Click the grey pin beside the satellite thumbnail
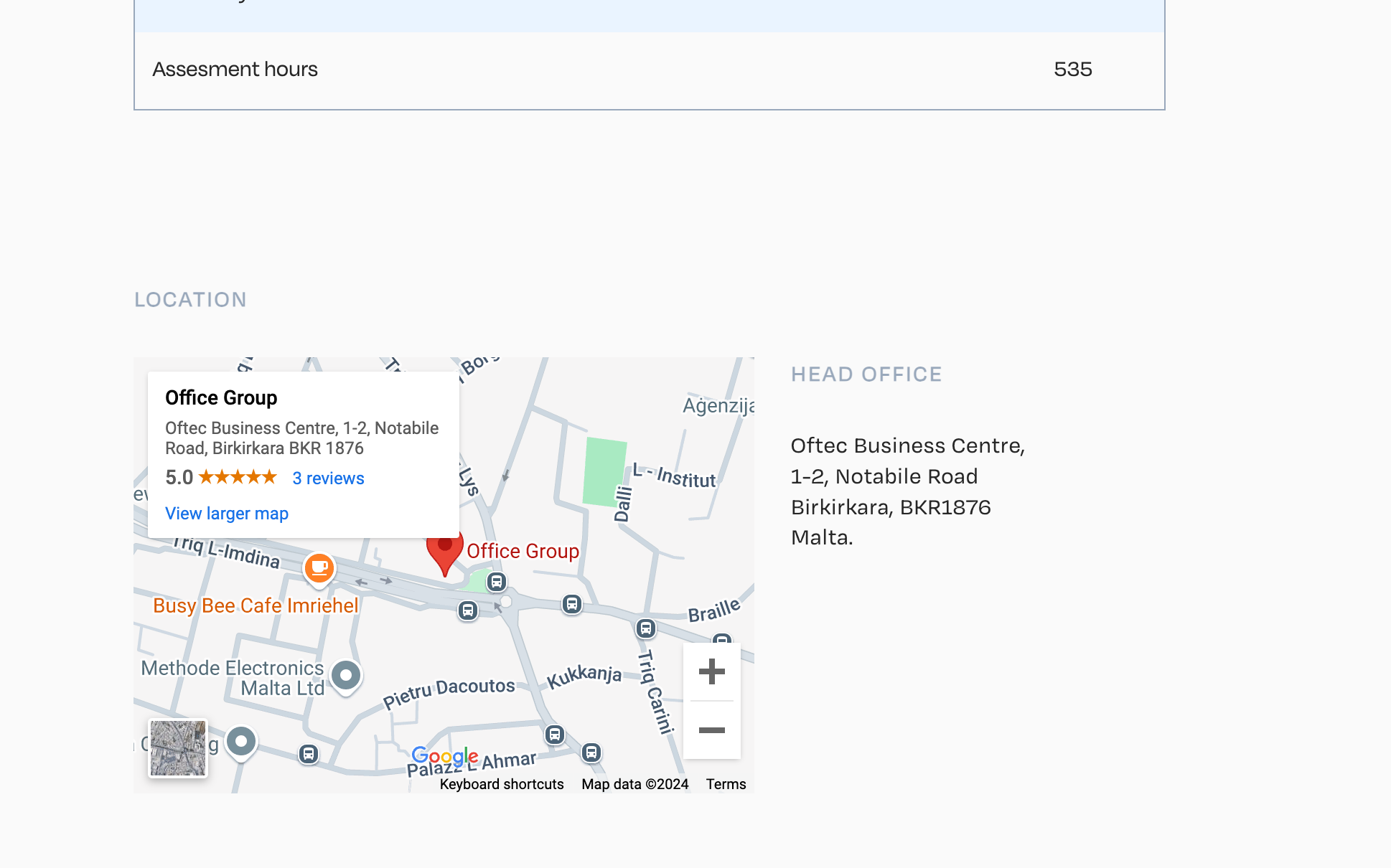Image resolution: width=1391 pixels, height=868 pixels. tap(241, 742)
